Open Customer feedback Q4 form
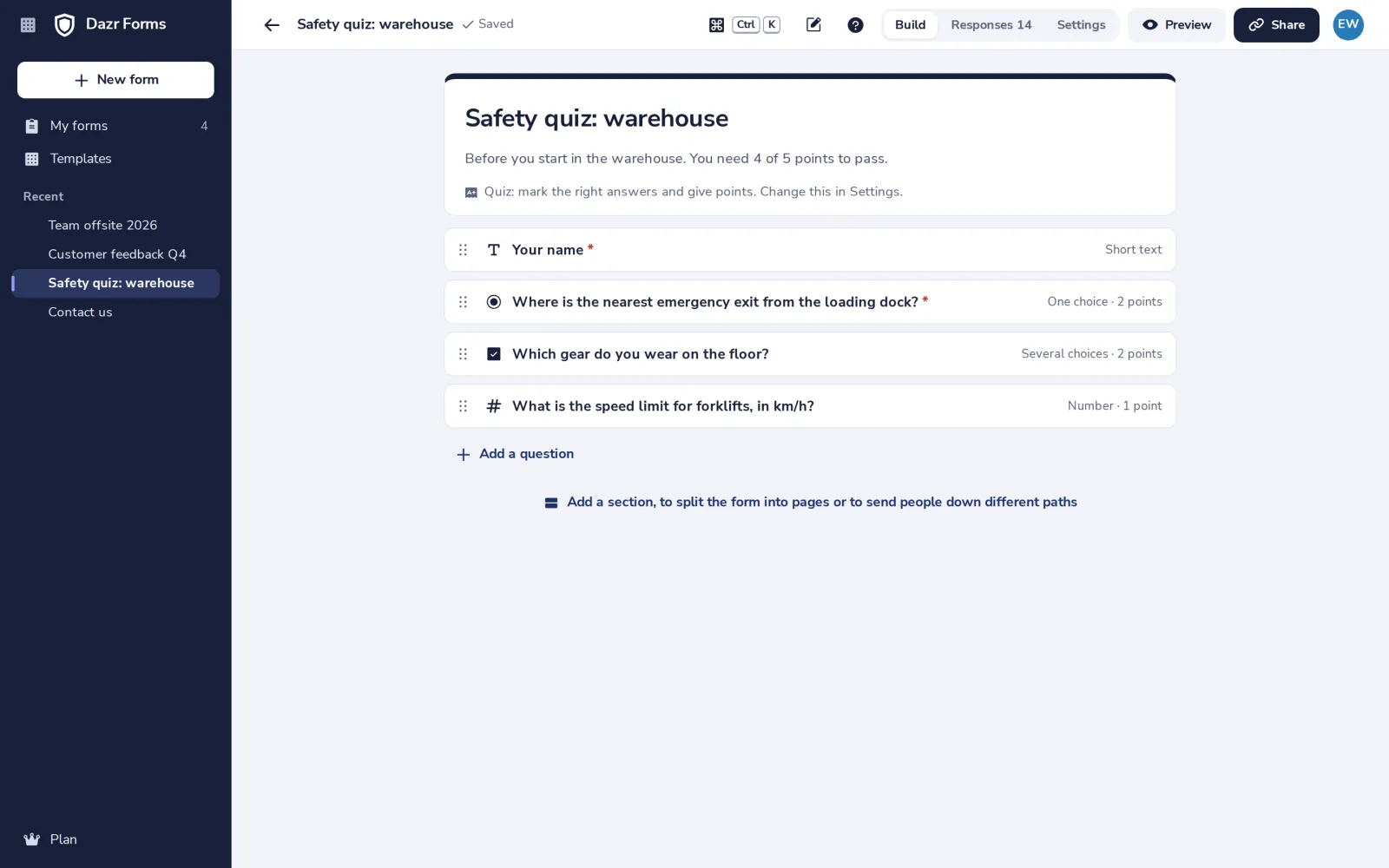1389x868 pixels. tap(115, 254)
